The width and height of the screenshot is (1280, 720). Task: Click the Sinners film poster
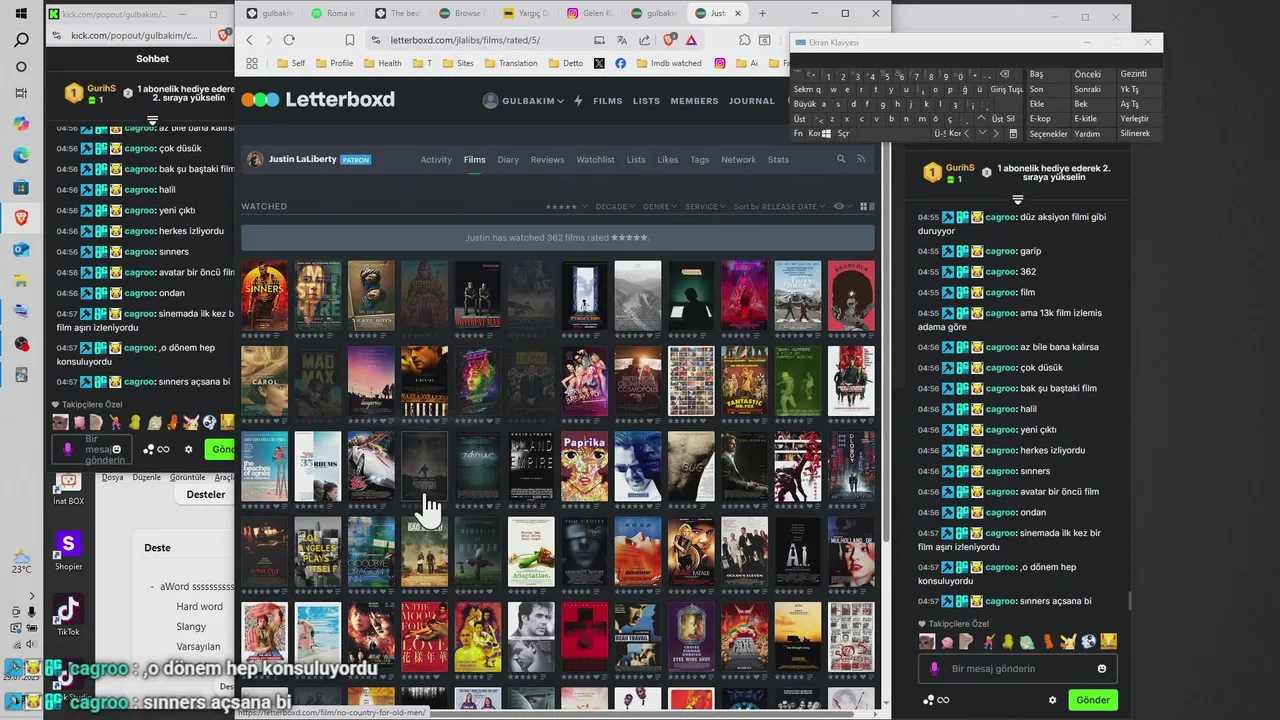264,295
